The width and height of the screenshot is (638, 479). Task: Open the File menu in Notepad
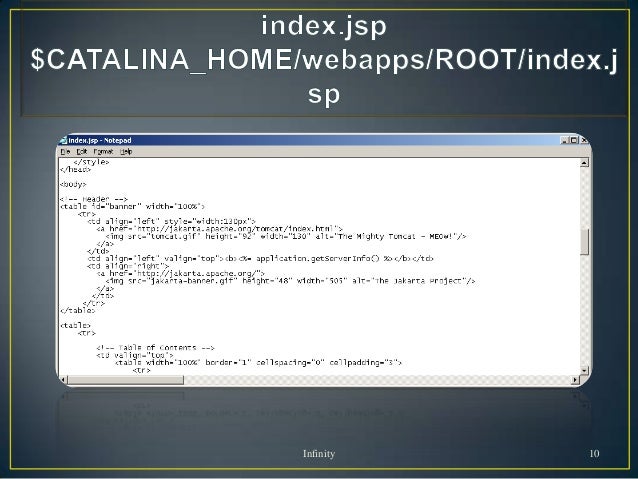coord(65,151)
